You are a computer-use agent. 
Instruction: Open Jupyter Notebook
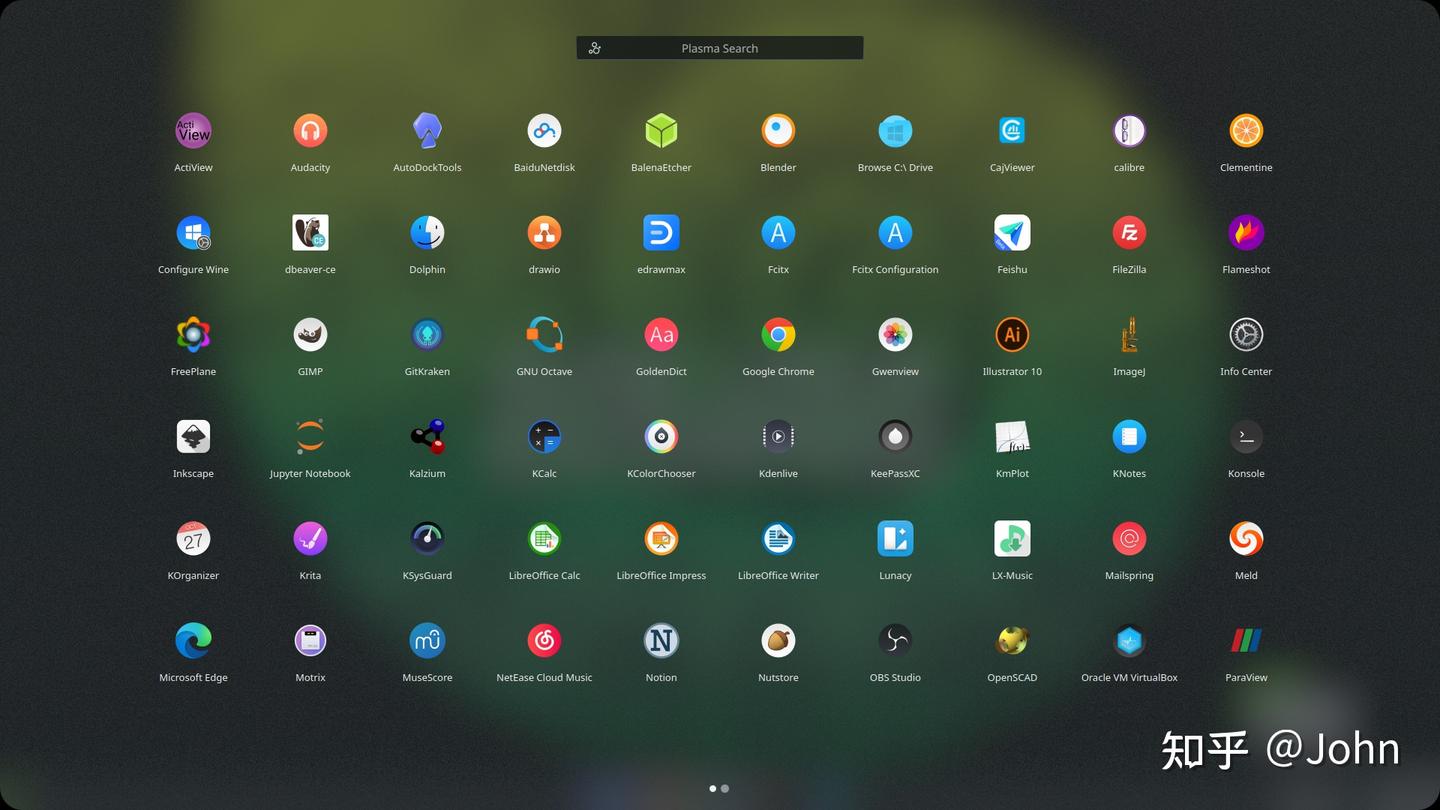(310, 437)
